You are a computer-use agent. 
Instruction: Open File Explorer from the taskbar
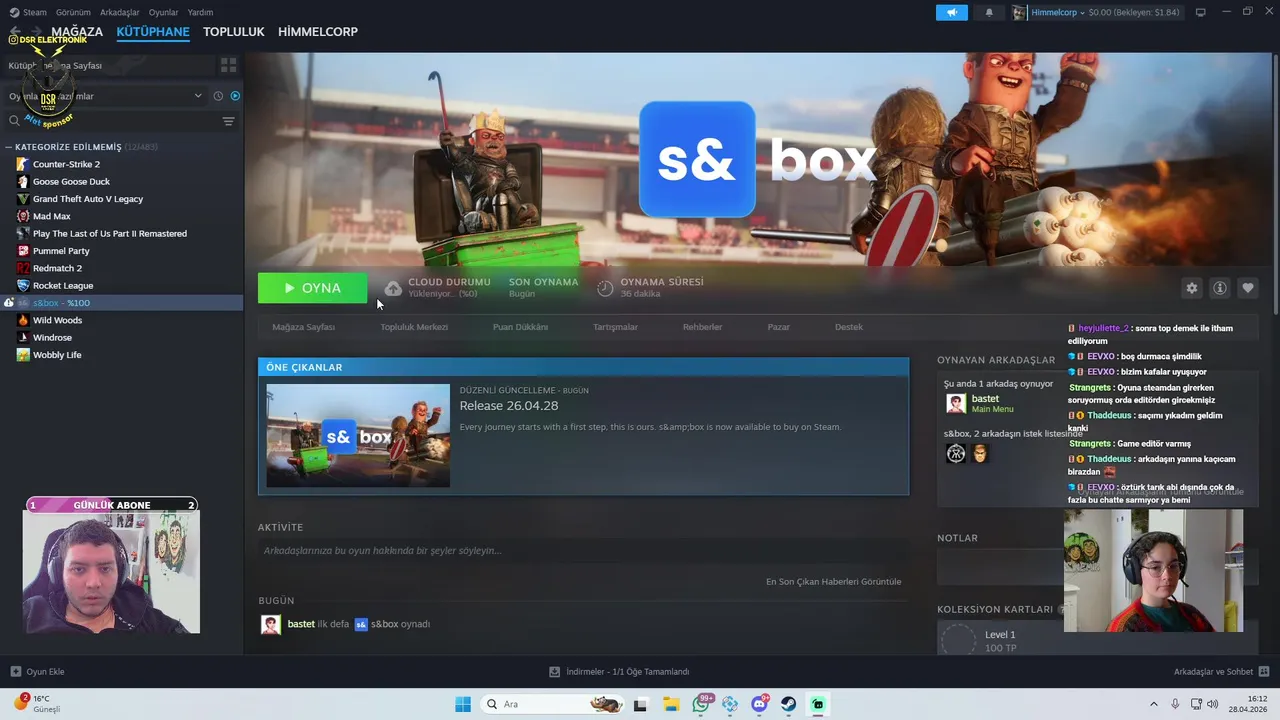coord(671,704)
